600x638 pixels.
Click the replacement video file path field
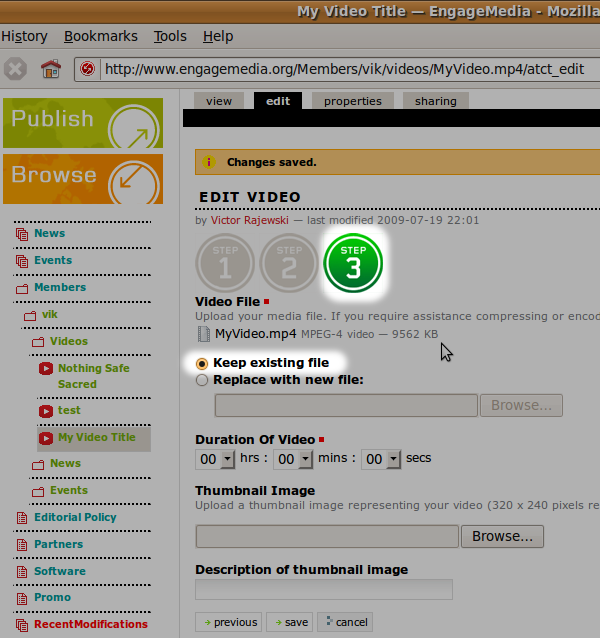click(x=346, y=405)
